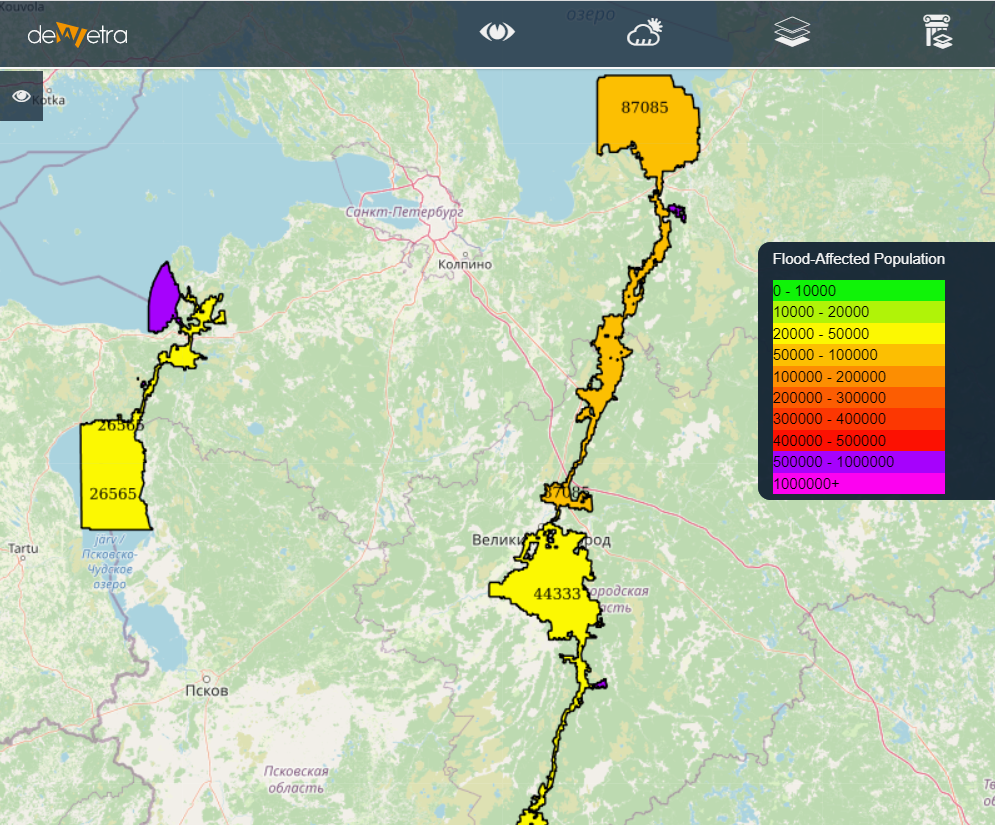Image resolution: width=995 pixels, height=826 pixels.
Task: Pick the green 0 - 10000 legend swatch
Action: [858, 290]
